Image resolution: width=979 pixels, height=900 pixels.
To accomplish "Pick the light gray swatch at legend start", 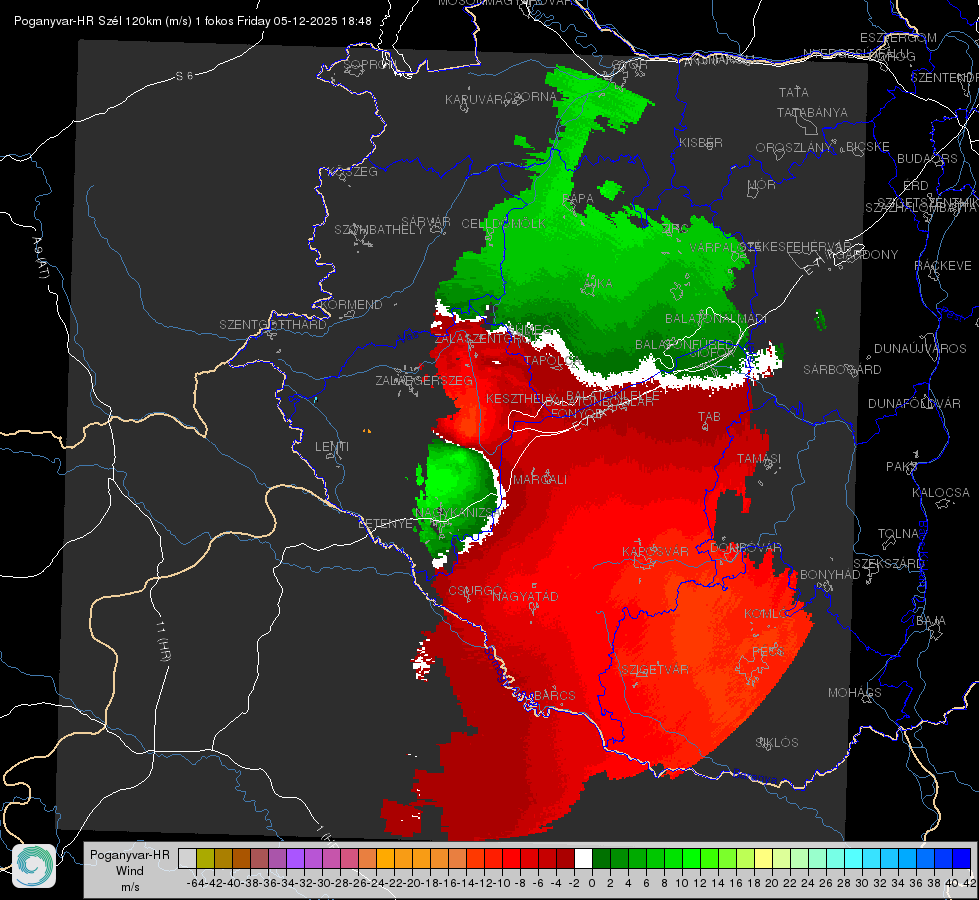I will tap(187, 858).
